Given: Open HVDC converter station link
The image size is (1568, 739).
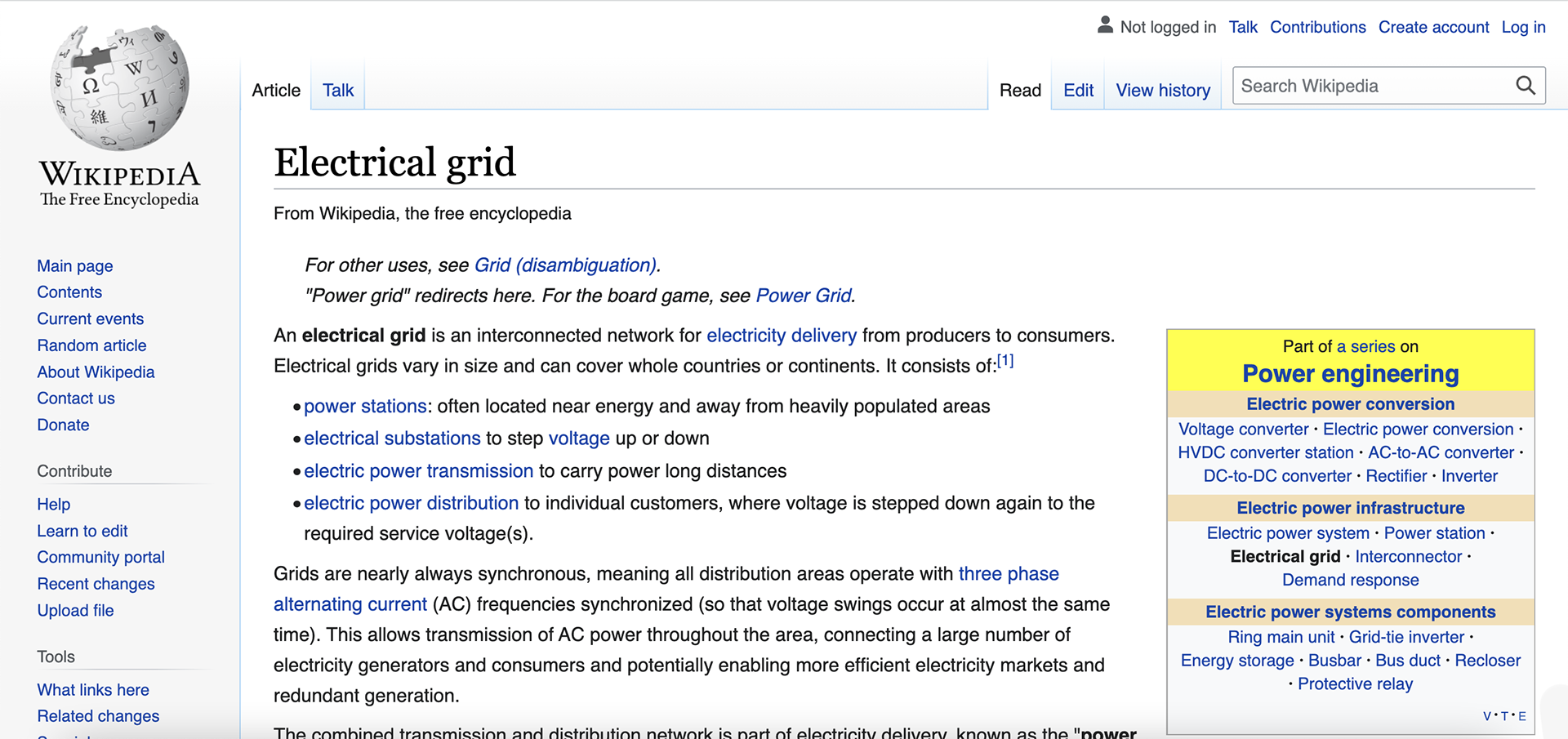Looking at the screenshot, I should (1265, 452).
